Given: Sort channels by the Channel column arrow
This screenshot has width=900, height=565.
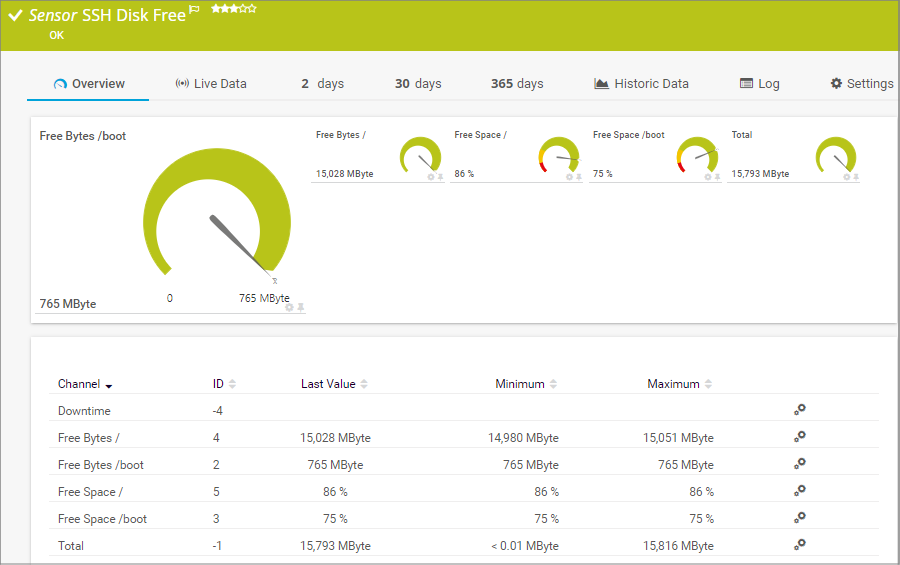Looking at the screenshot, I should [x=108, y=385].
